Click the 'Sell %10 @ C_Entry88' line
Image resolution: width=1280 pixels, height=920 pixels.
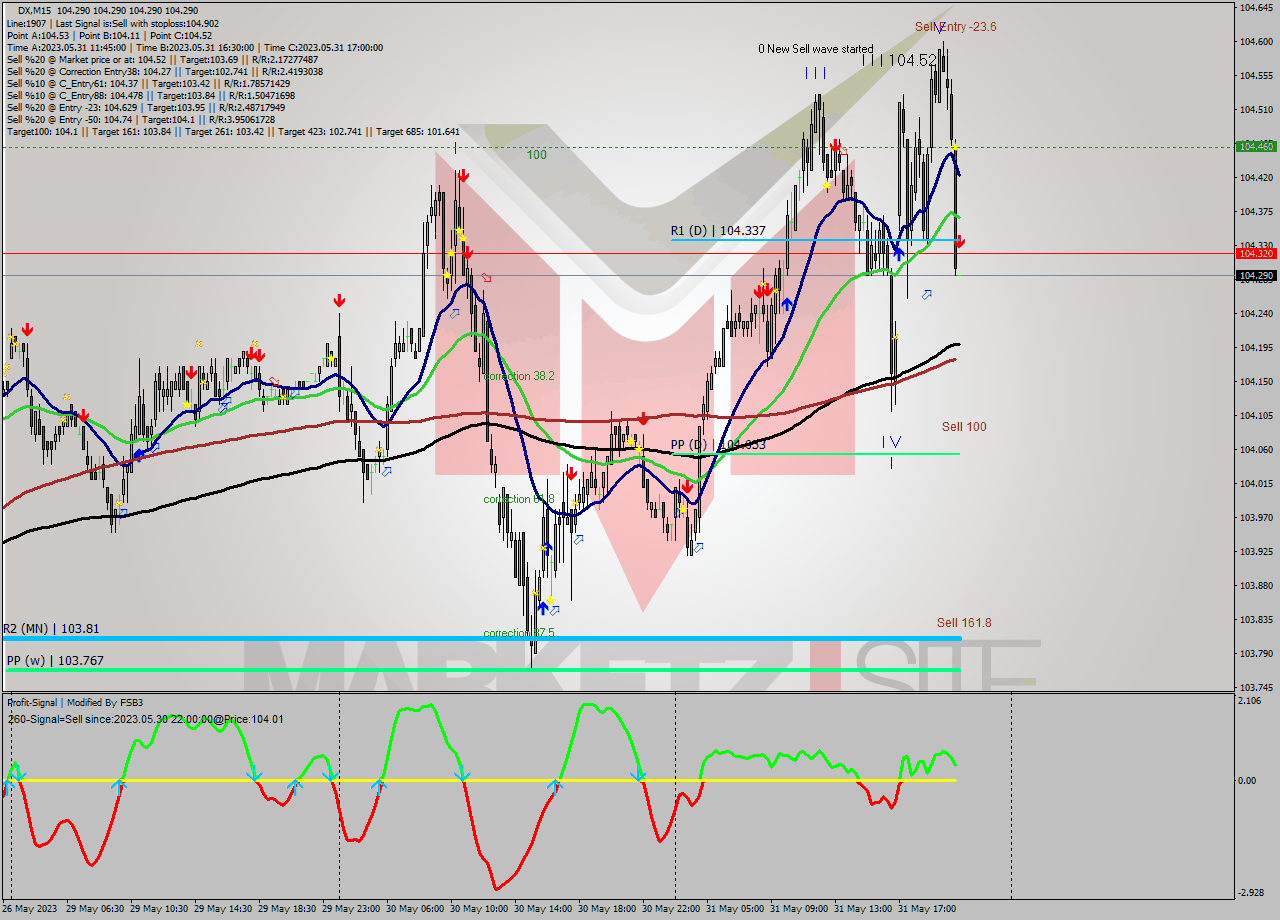[151, 95]
